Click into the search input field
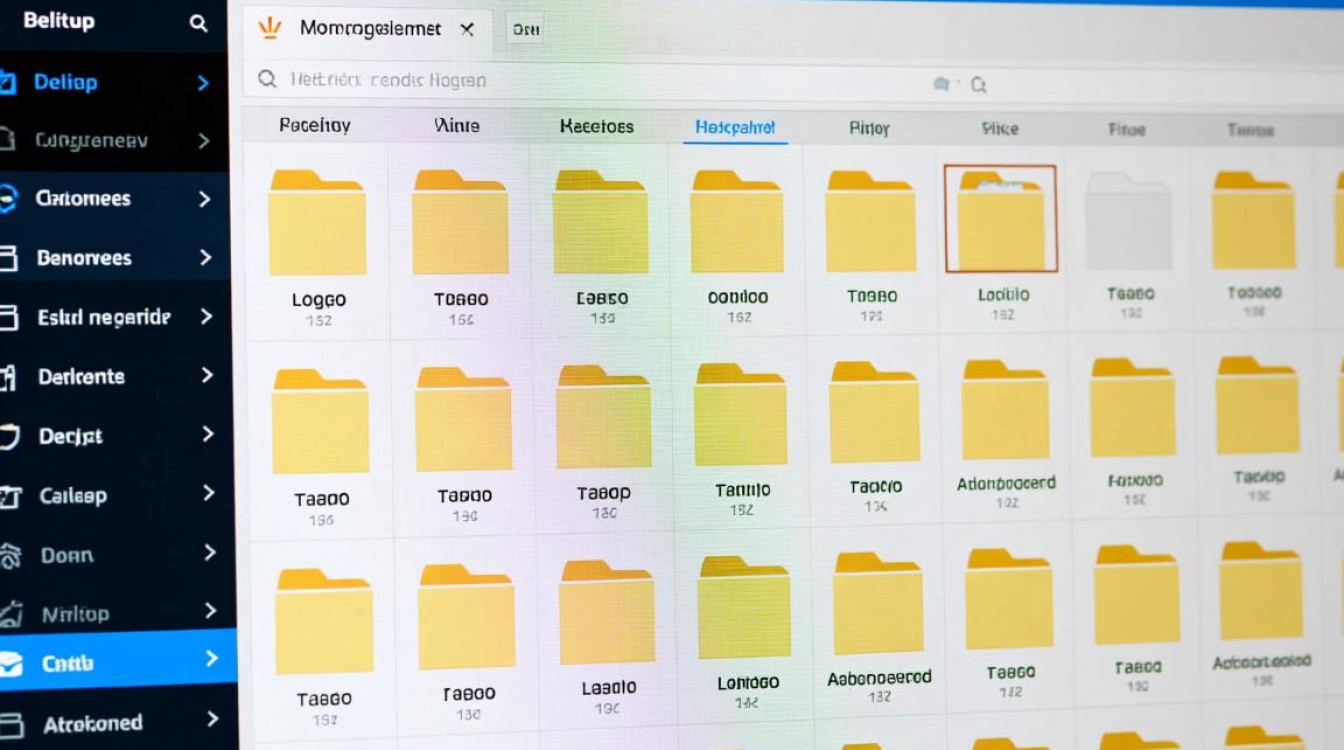The height and width of the screenshot is (750, 1344). click(x=600, y=81)
